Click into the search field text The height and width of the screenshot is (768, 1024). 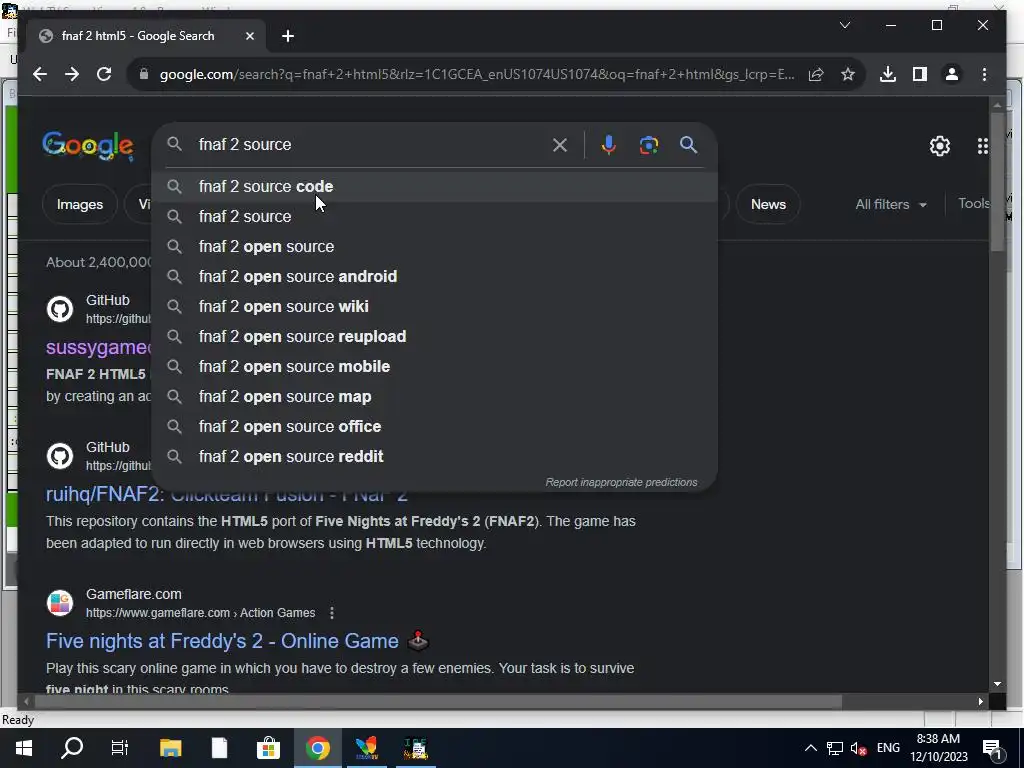pos(245,145)
